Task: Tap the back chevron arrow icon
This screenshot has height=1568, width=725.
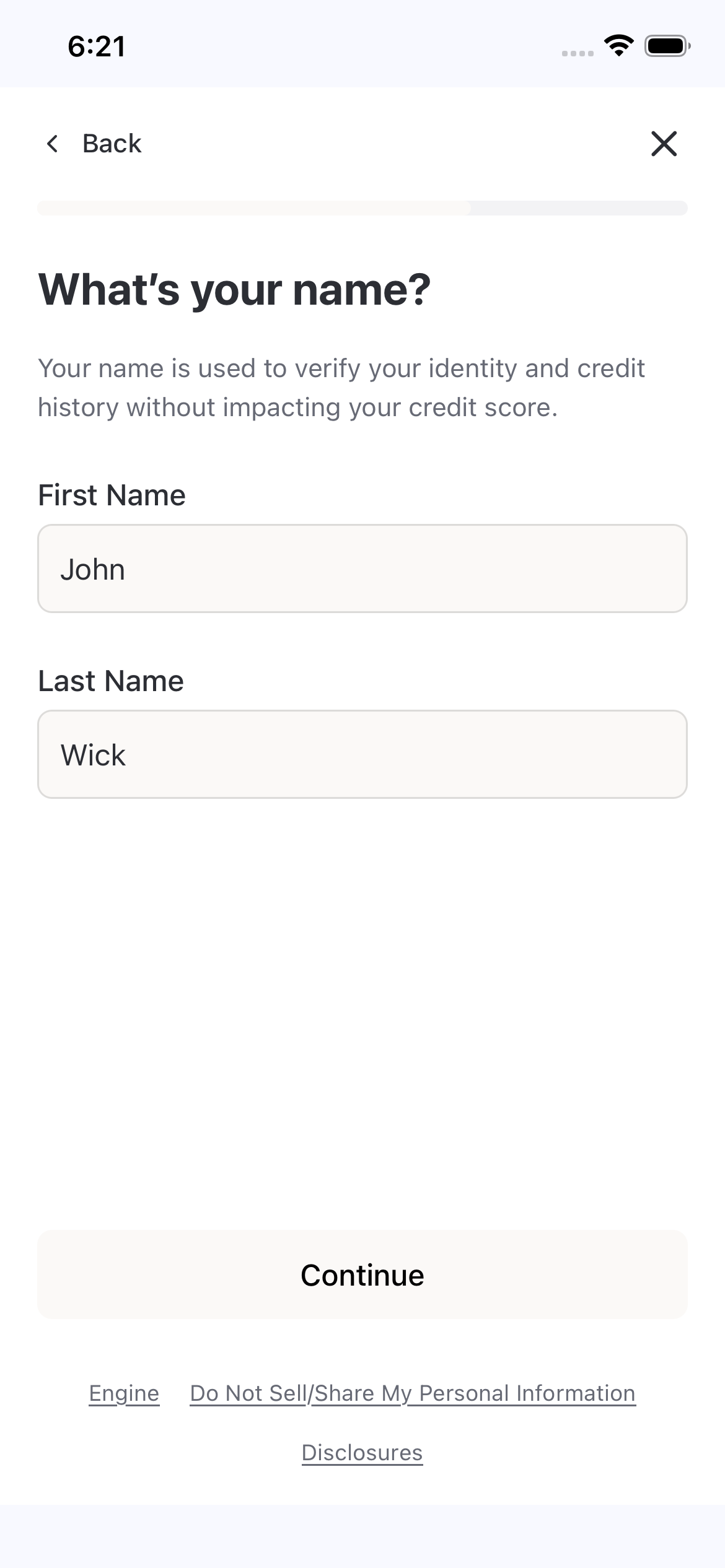Action: 53,144
